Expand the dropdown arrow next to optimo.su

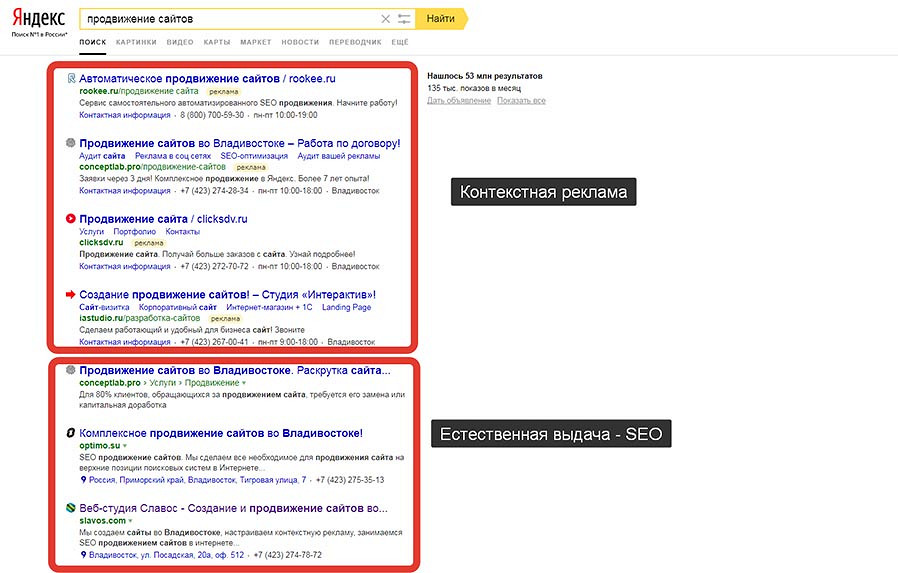click(x=125, y=446)
